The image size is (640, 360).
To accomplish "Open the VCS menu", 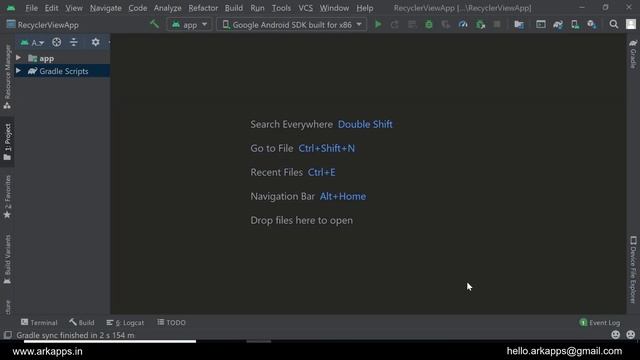I will pyautogui.click(x=305, y=8).
